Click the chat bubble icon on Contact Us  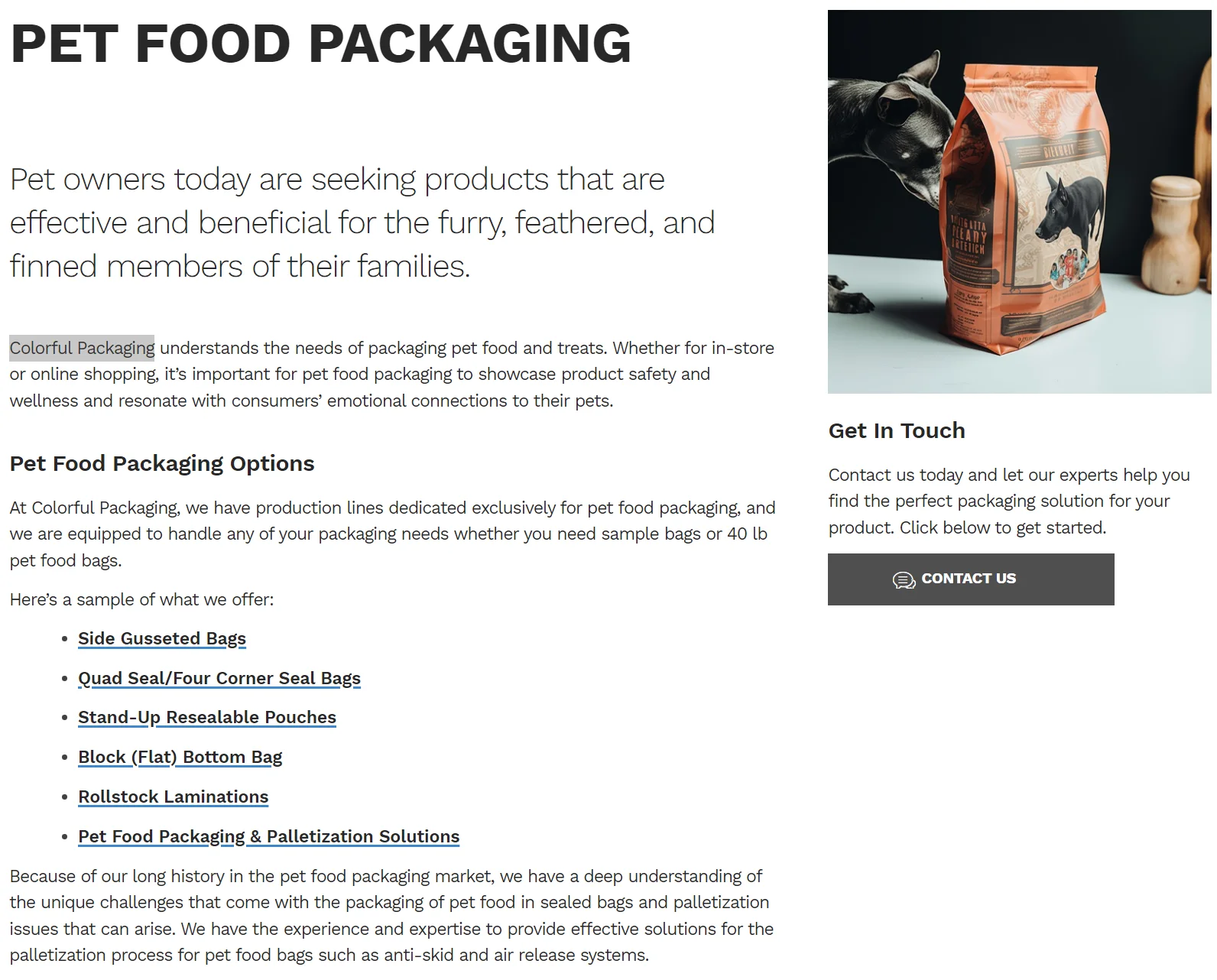pyautogui.click(x=904, y=580)
